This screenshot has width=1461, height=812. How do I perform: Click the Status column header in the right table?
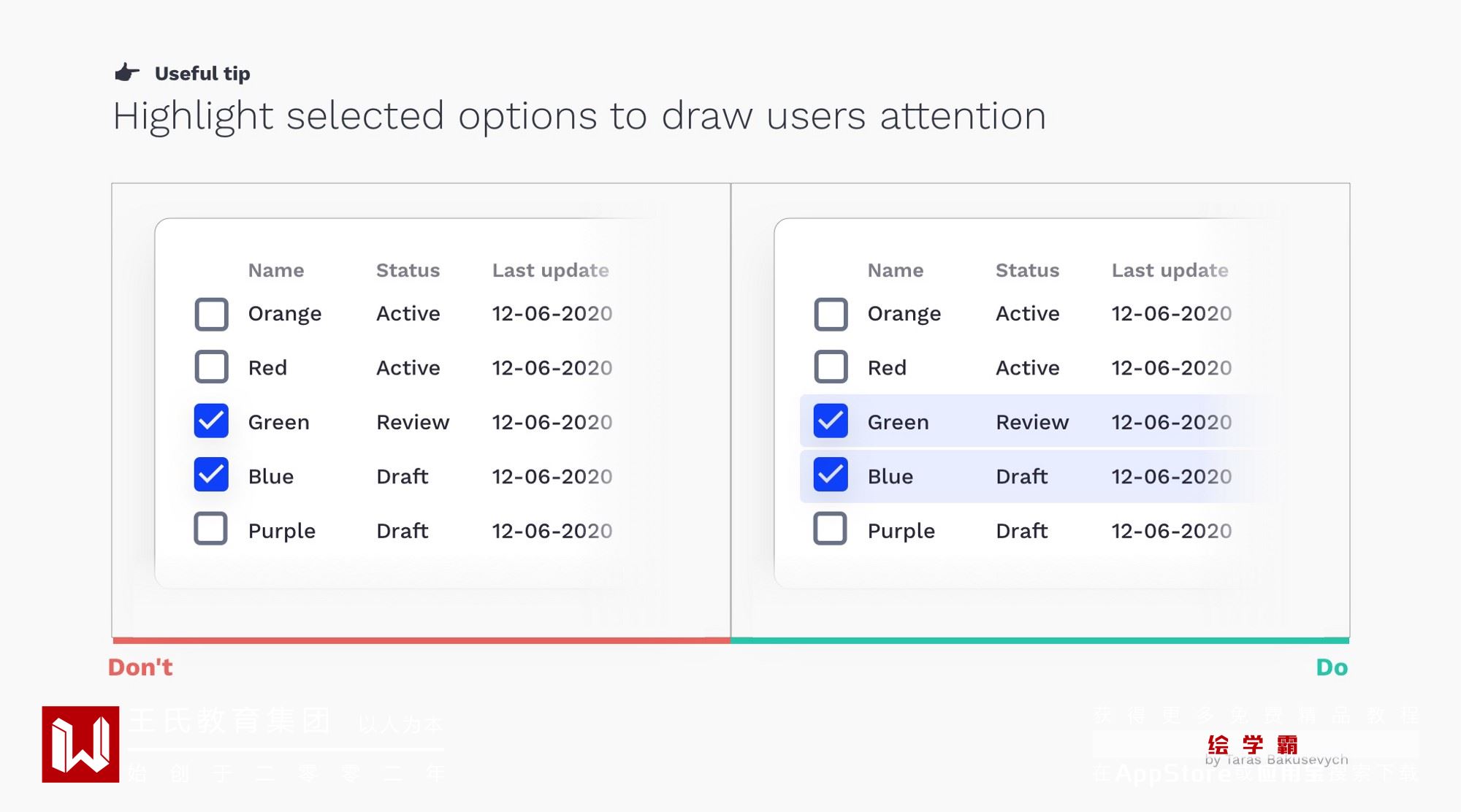(x=1027, y=270)
